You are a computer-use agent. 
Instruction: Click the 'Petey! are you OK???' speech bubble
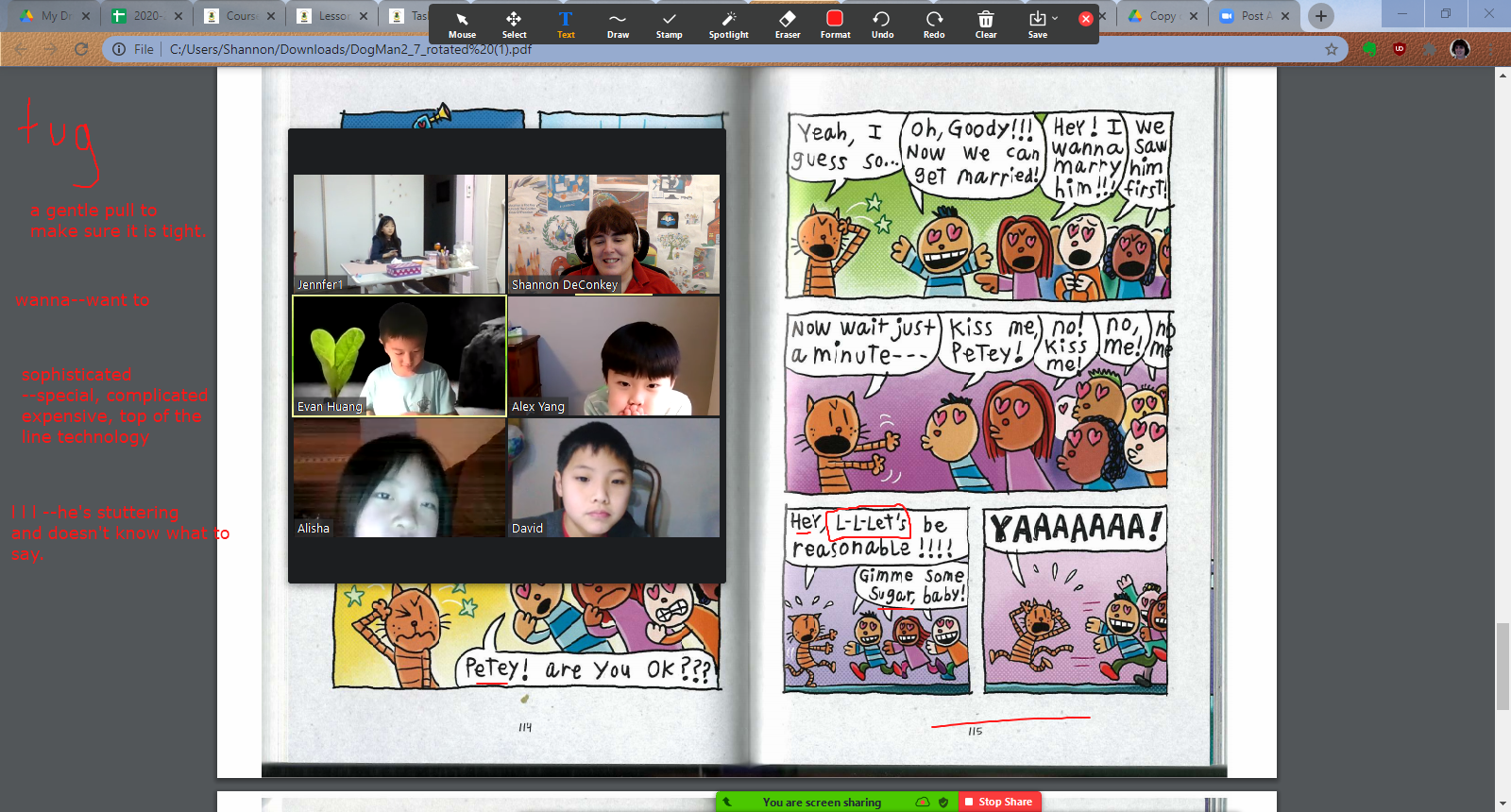click(x=587, y=669)
